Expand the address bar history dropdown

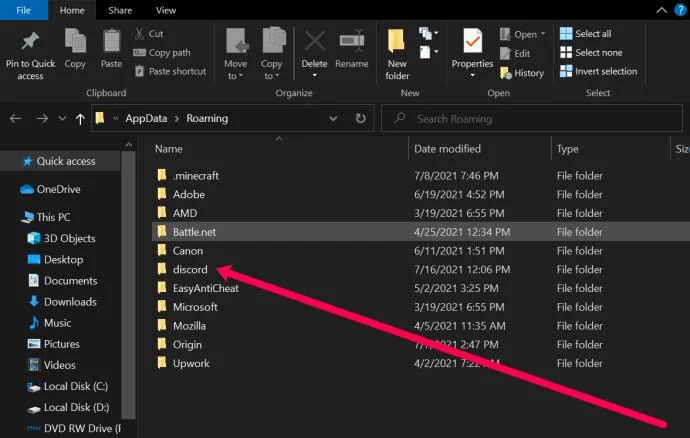[x=333, y=118]
